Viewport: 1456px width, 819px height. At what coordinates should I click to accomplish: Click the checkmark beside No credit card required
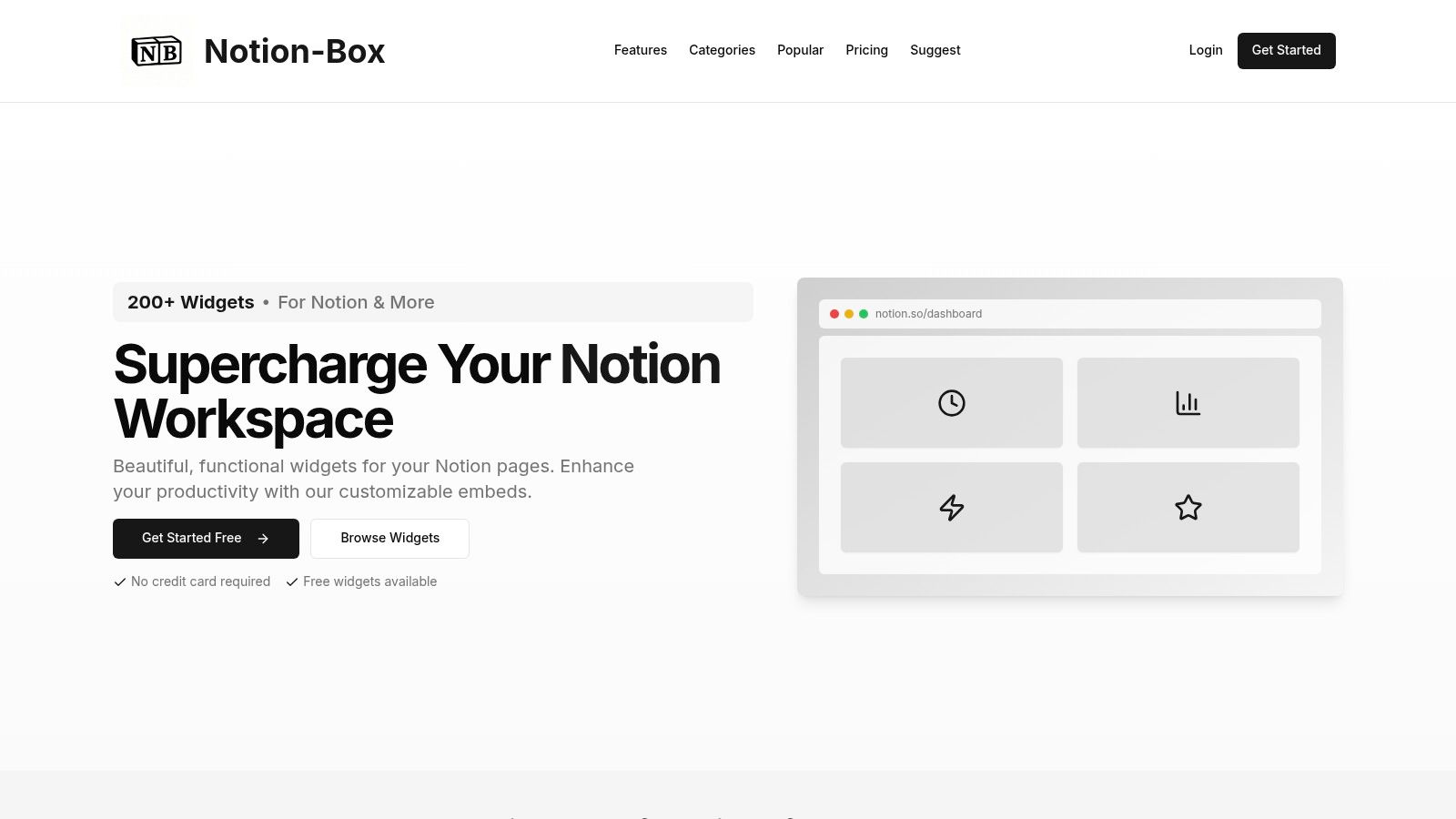click(119, 581)
